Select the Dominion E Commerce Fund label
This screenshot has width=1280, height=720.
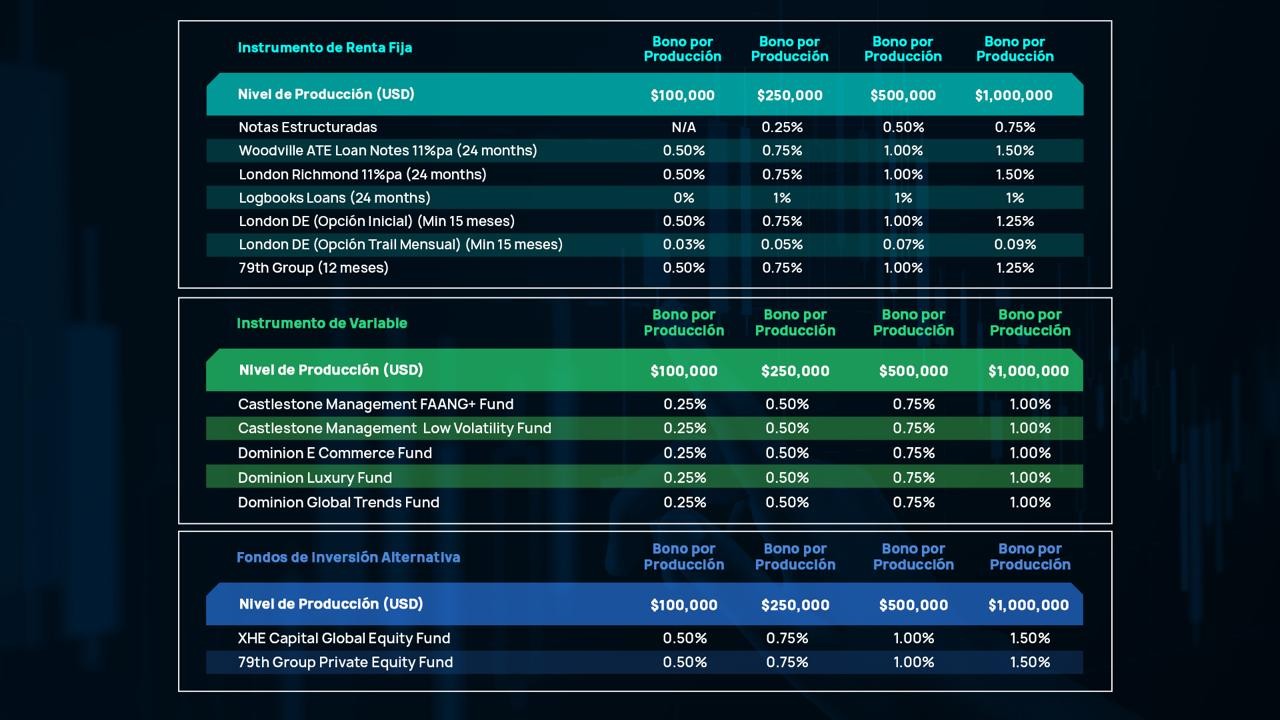[x=335, y=453]
